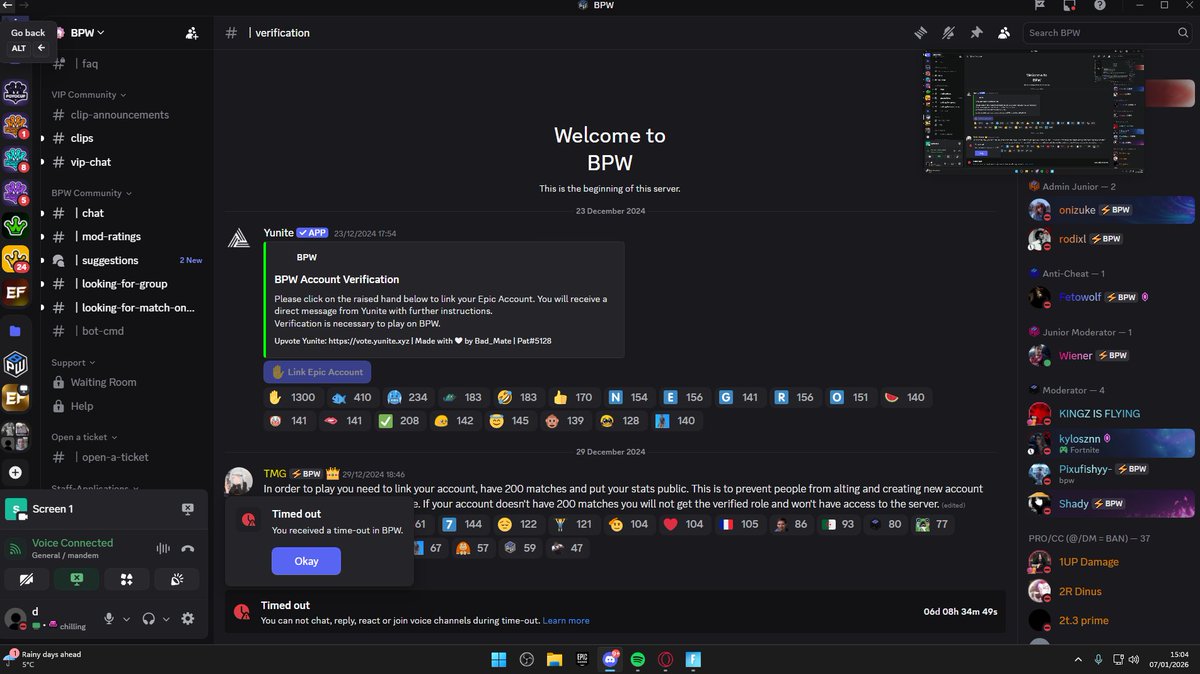This screenshot has height=674, width=1200.
Task: Open the EF server with 24 badge
Action: pos(15,260)
